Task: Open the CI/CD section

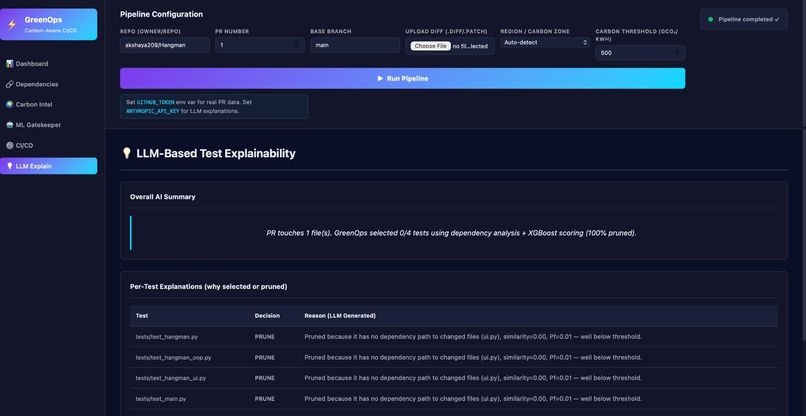Action: point(48,146)
